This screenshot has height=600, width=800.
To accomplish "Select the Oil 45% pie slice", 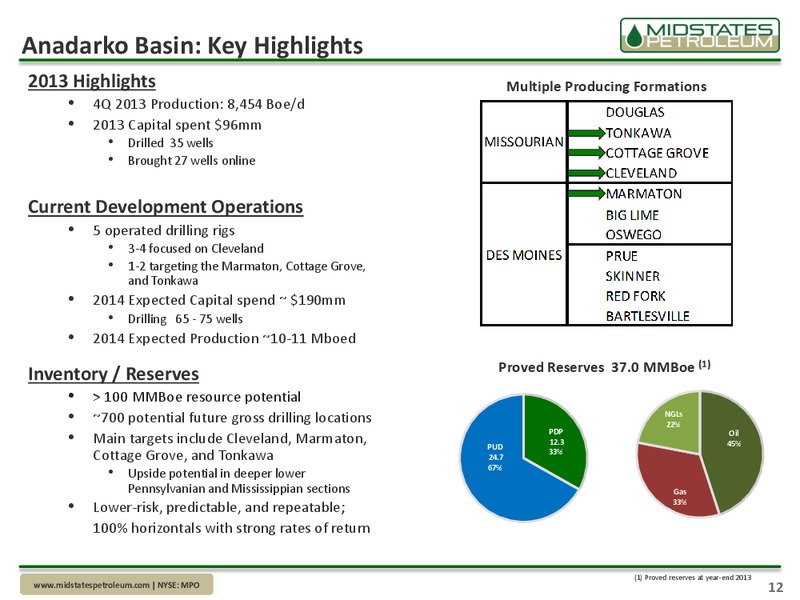I will tap(732, 449).
